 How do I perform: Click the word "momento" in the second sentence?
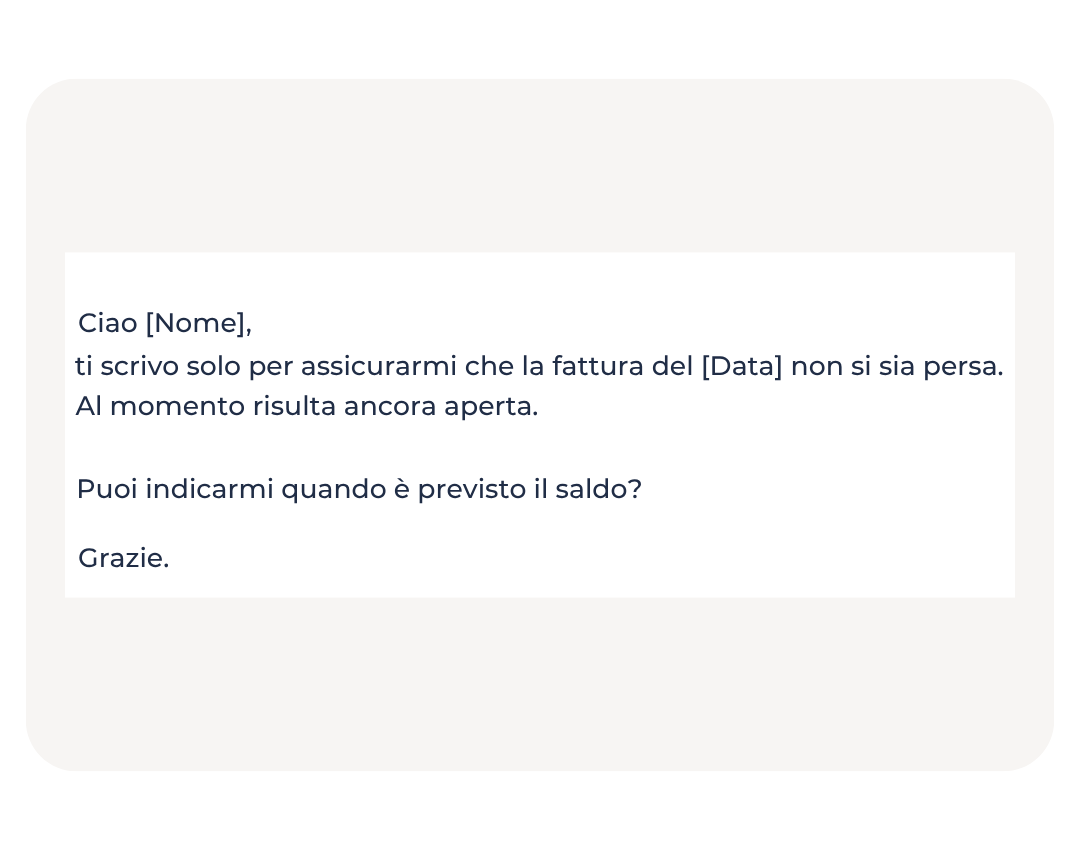coord(177,407)
